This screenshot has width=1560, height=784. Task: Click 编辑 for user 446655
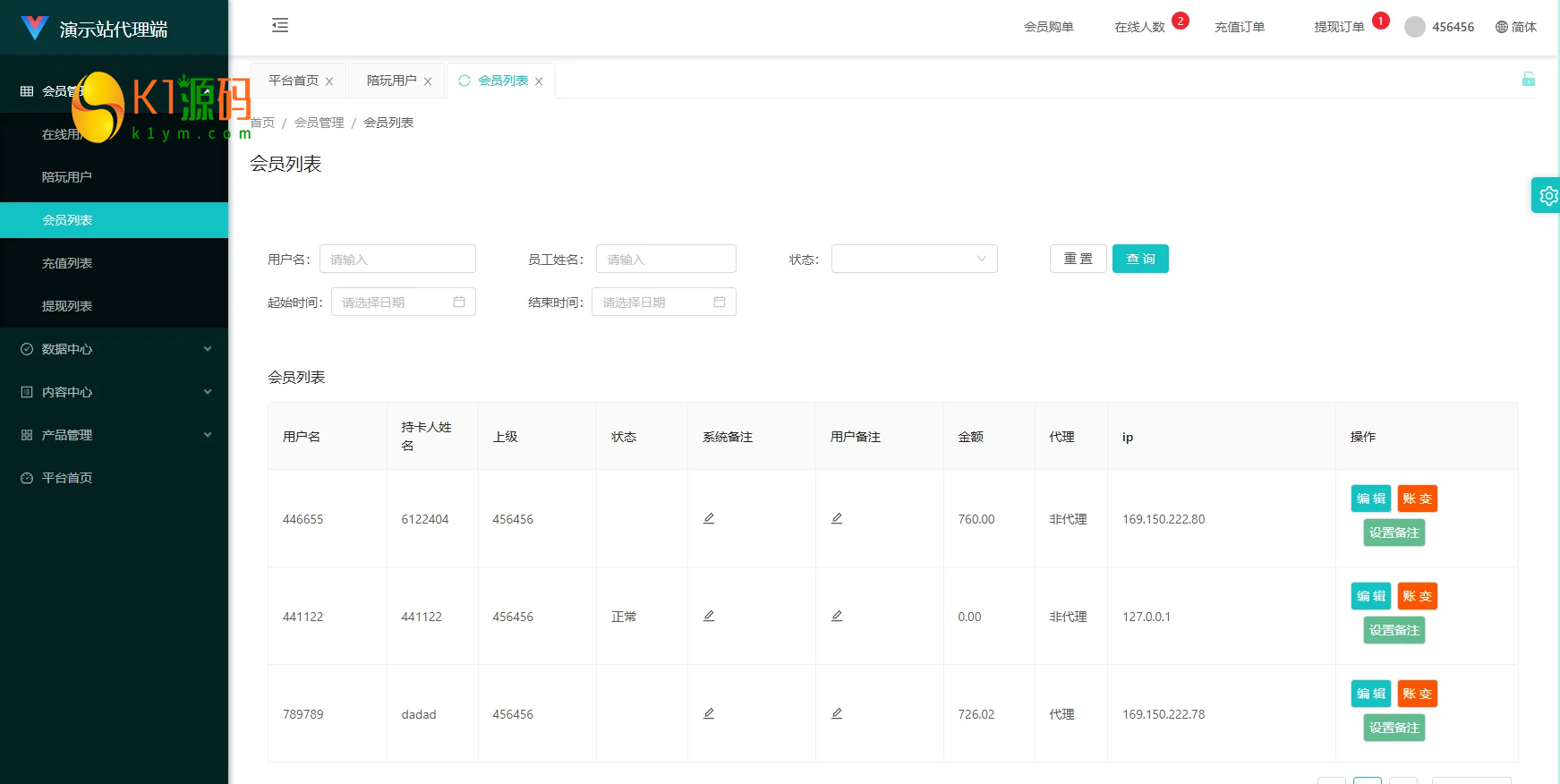[x=1371, y=499]
